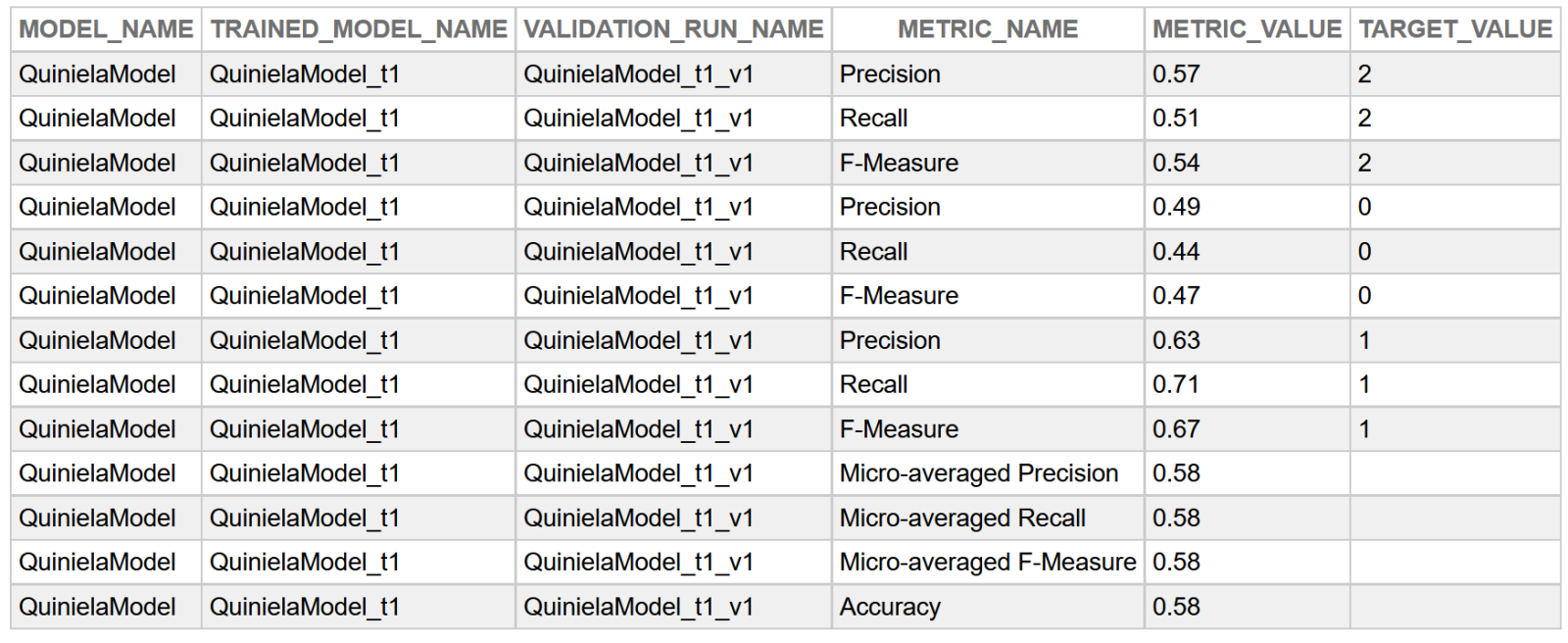Image resolution: width=1568 pixels, height=643 pixels.
Task: Select the VALIDATION_RUN_NAME column header
Action: tap(673, 29)
